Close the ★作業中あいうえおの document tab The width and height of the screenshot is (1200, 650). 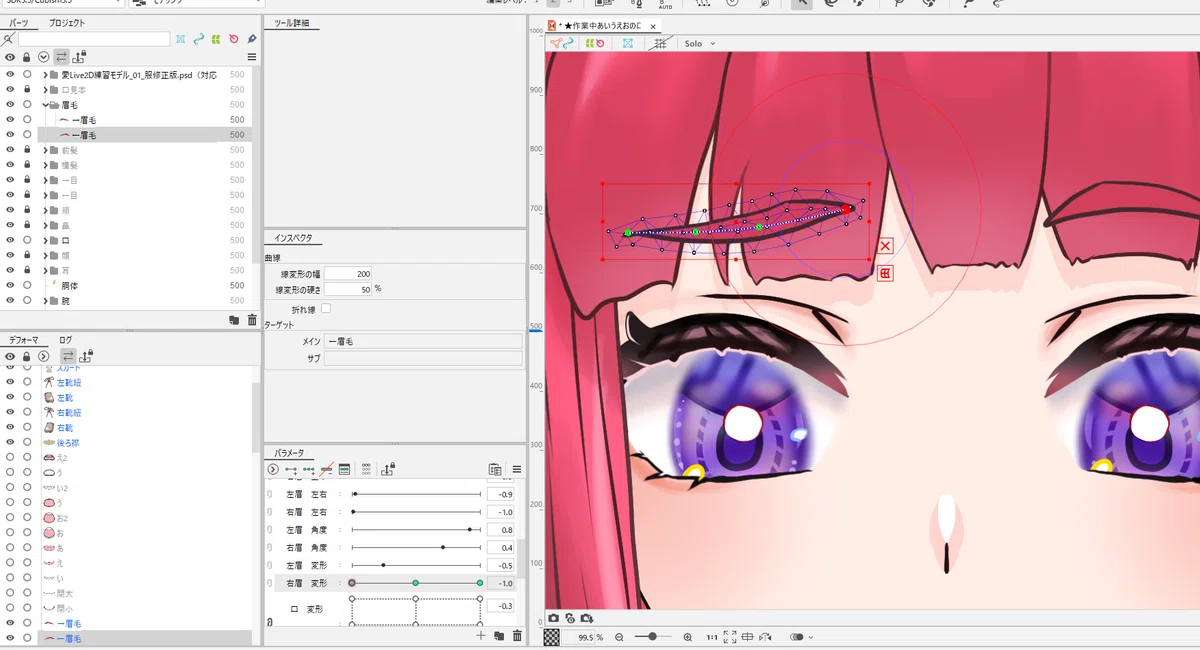tap(653, 25)
